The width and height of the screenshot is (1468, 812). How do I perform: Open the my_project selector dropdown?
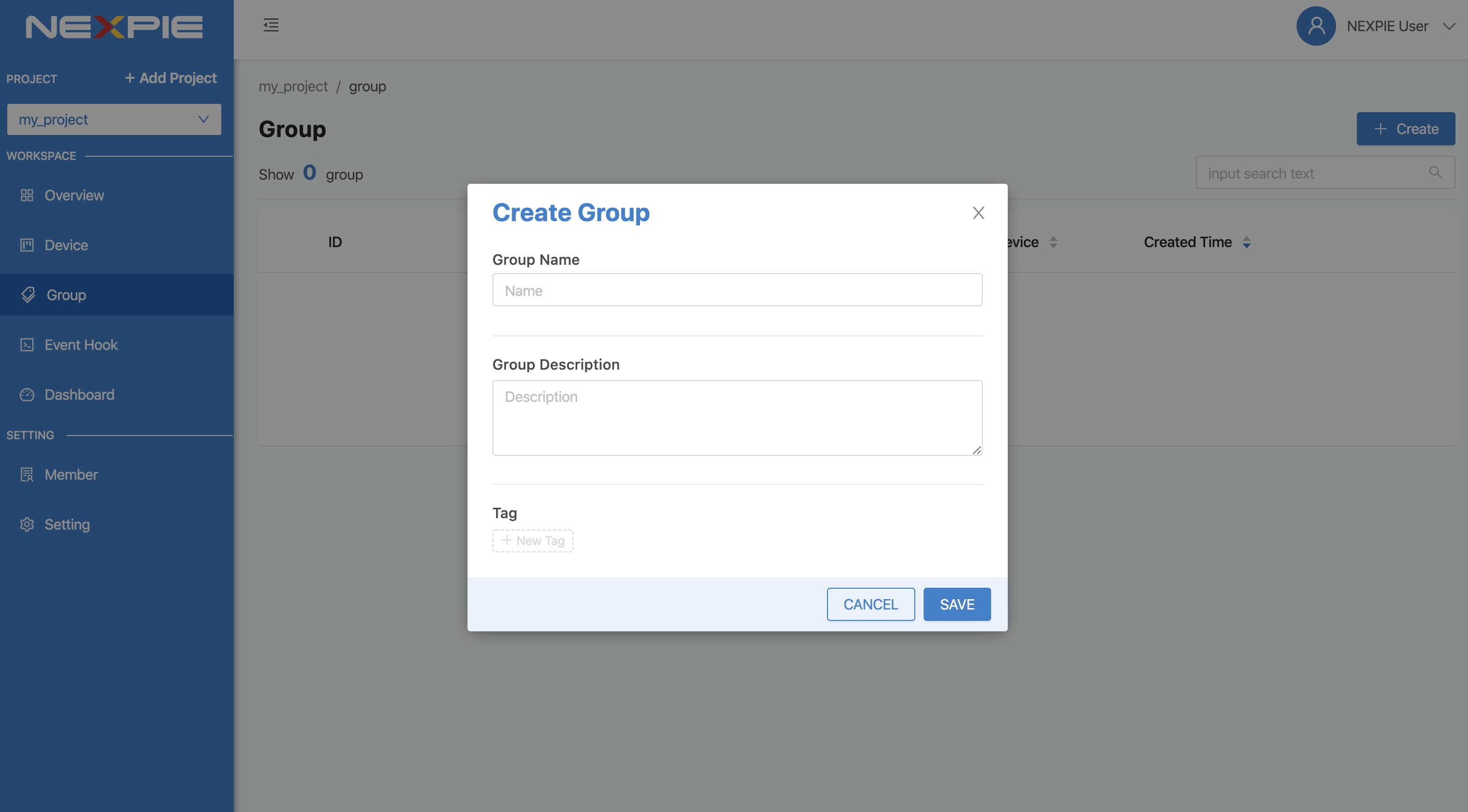114,119
